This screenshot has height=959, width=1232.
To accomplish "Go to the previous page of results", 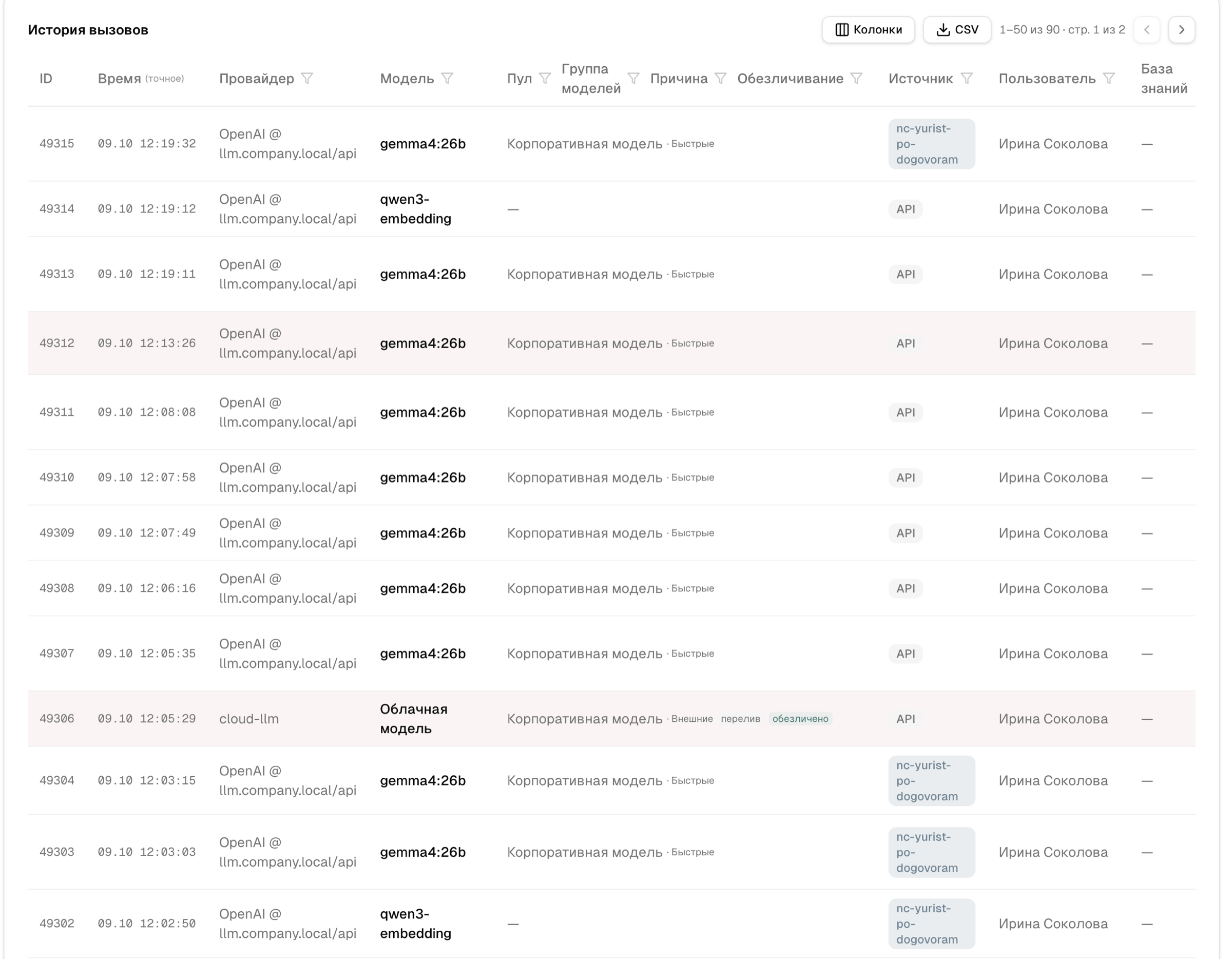I will 1147,30.
